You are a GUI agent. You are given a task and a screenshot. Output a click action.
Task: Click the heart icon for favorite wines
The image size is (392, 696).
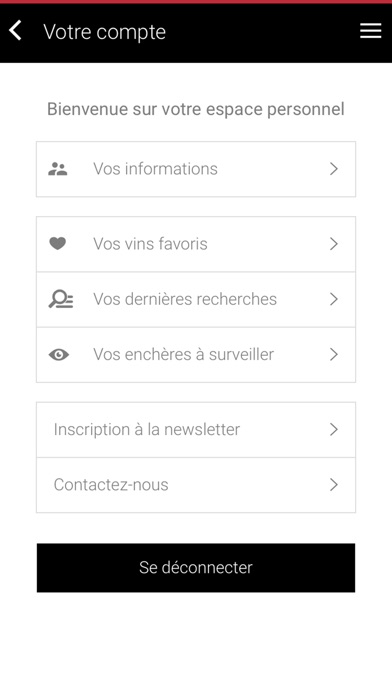(57, 243)
